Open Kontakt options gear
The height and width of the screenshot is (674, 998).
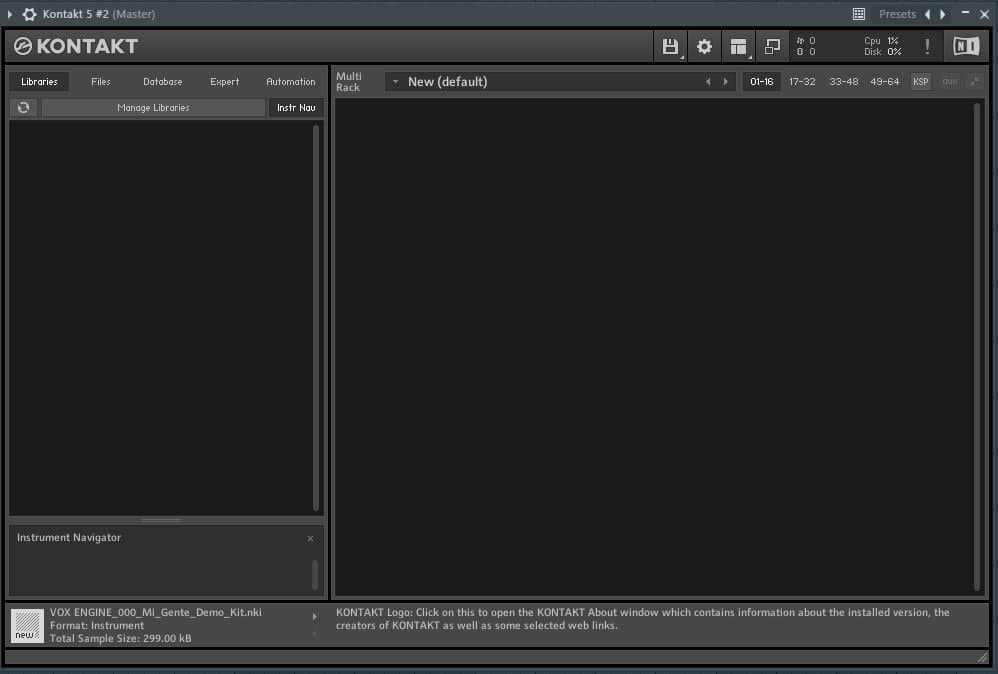(704, 46)
